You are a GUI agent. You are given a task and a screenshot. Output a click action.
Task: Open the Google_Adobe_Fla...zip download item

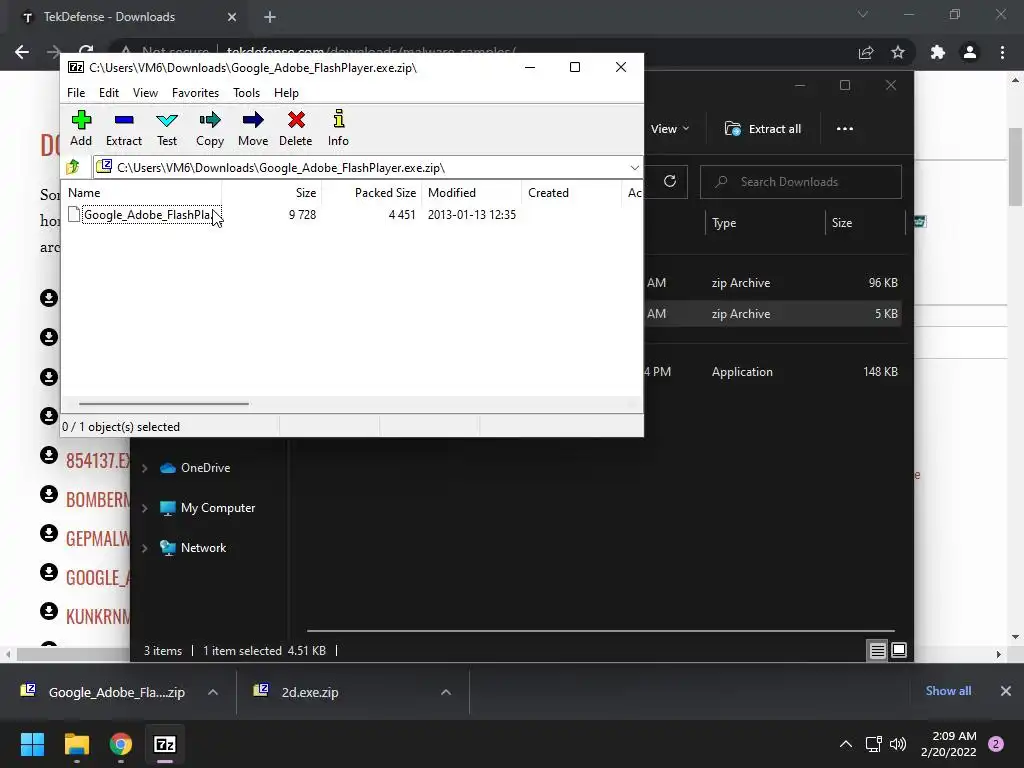(x=104, y=692)
